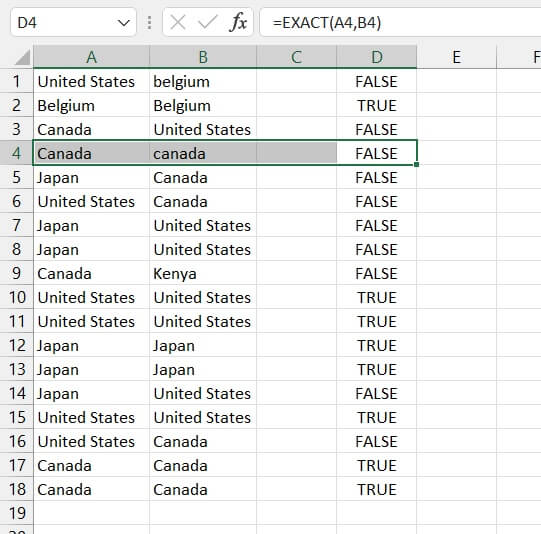Click the Cancel X icon in formula bar
Viewport: 541px width, 534px height.
[178, 23]
